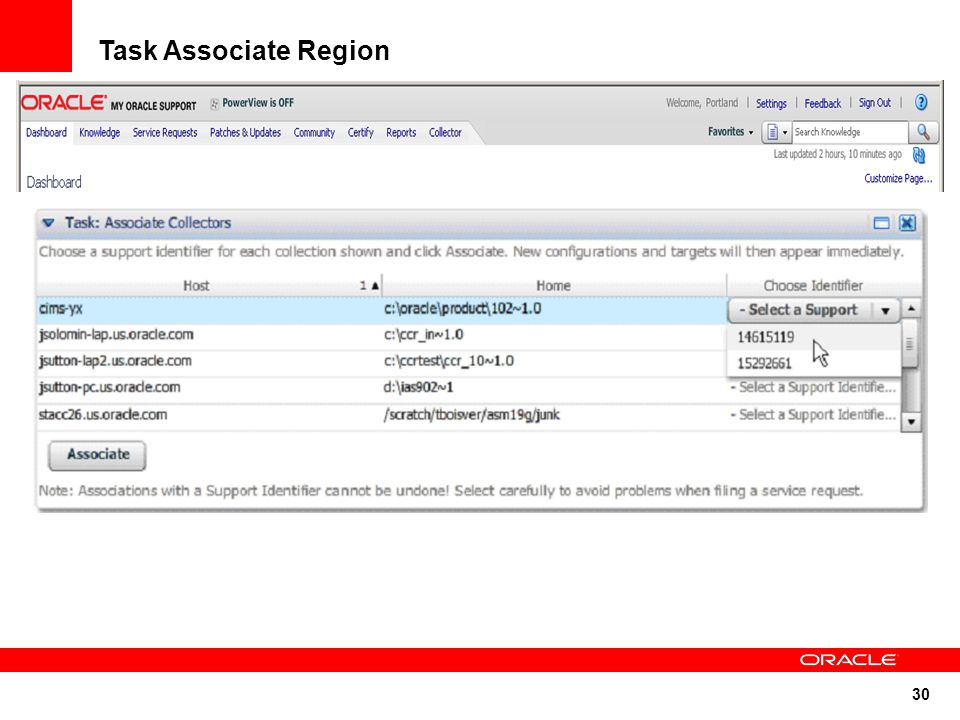Click the table scrollbar down arrow
This screenshot has height=720, width=960.
point(911,422)
